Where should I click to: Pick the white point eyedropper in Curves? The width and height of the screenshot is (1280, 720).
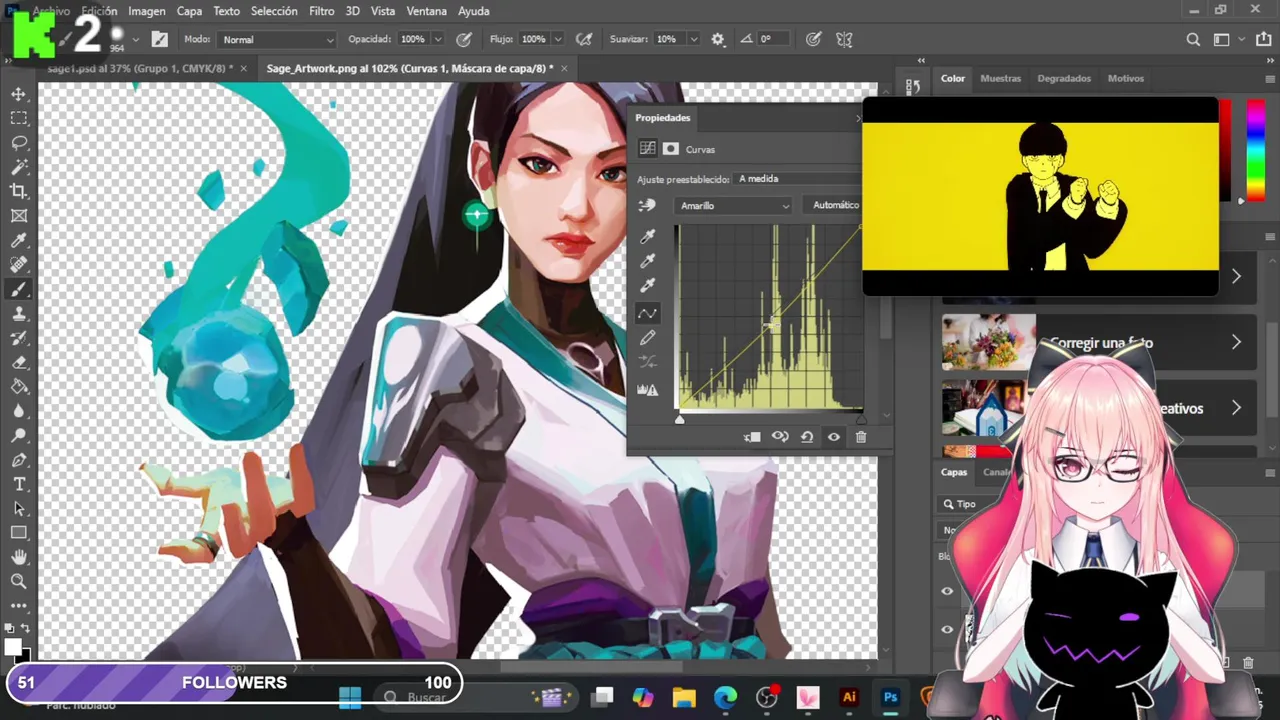click(647, 286)
